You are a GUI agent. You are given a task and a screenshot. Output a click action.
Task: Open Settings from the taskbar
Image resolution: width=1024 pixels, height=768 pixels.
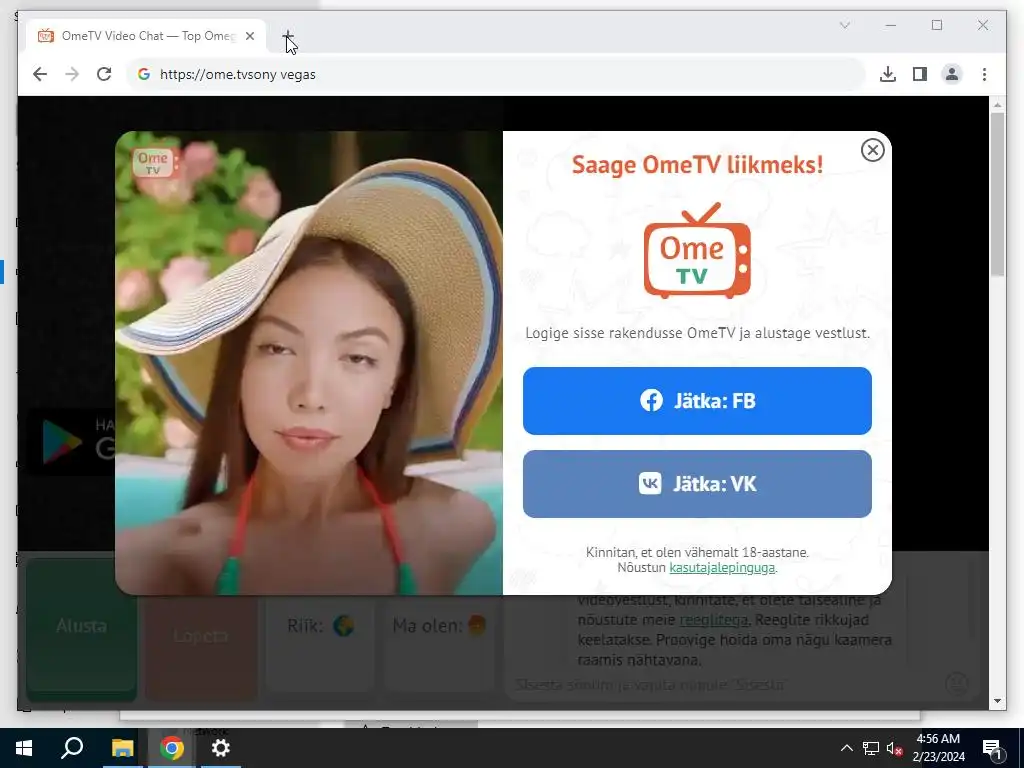point(221,748)
